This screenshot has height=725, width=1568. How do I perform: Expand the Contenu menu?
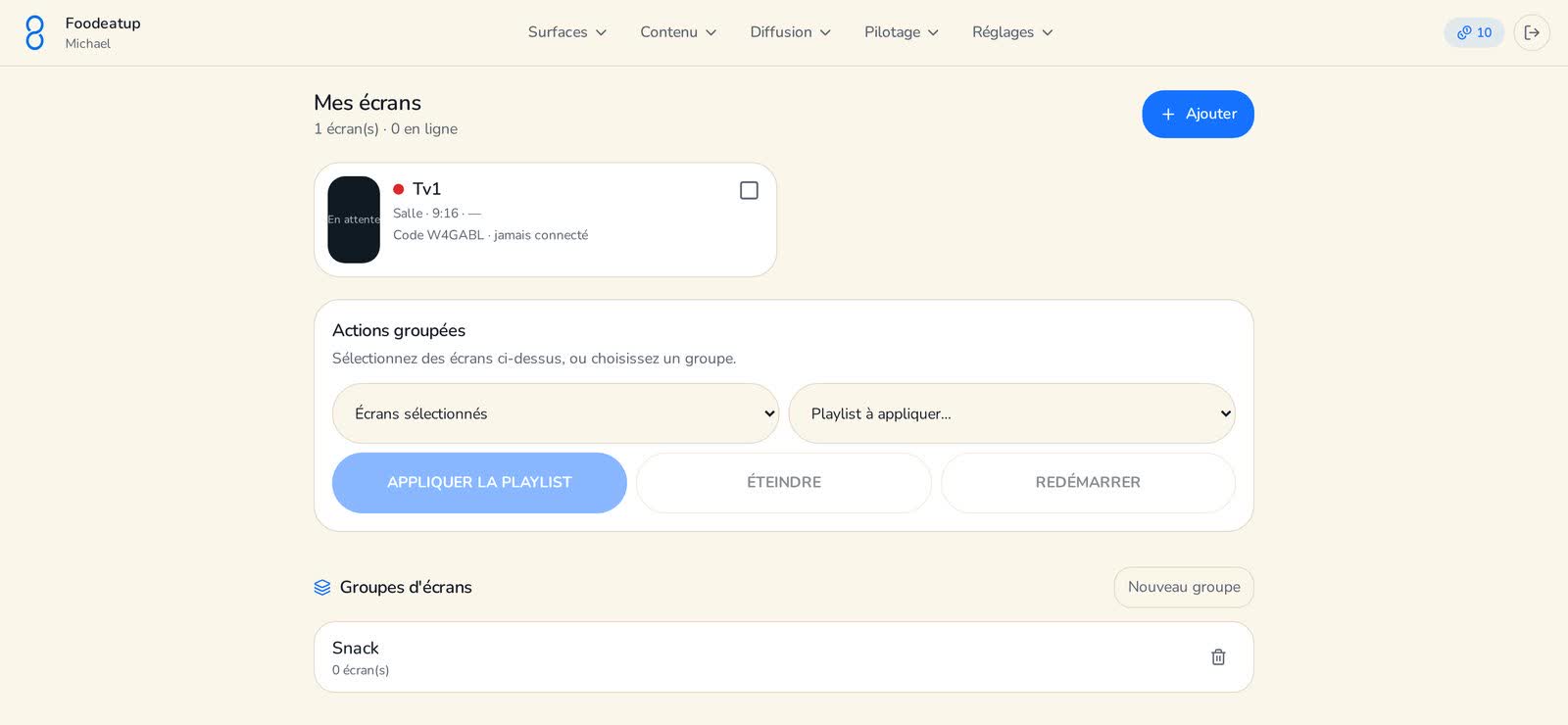(678, 32)
